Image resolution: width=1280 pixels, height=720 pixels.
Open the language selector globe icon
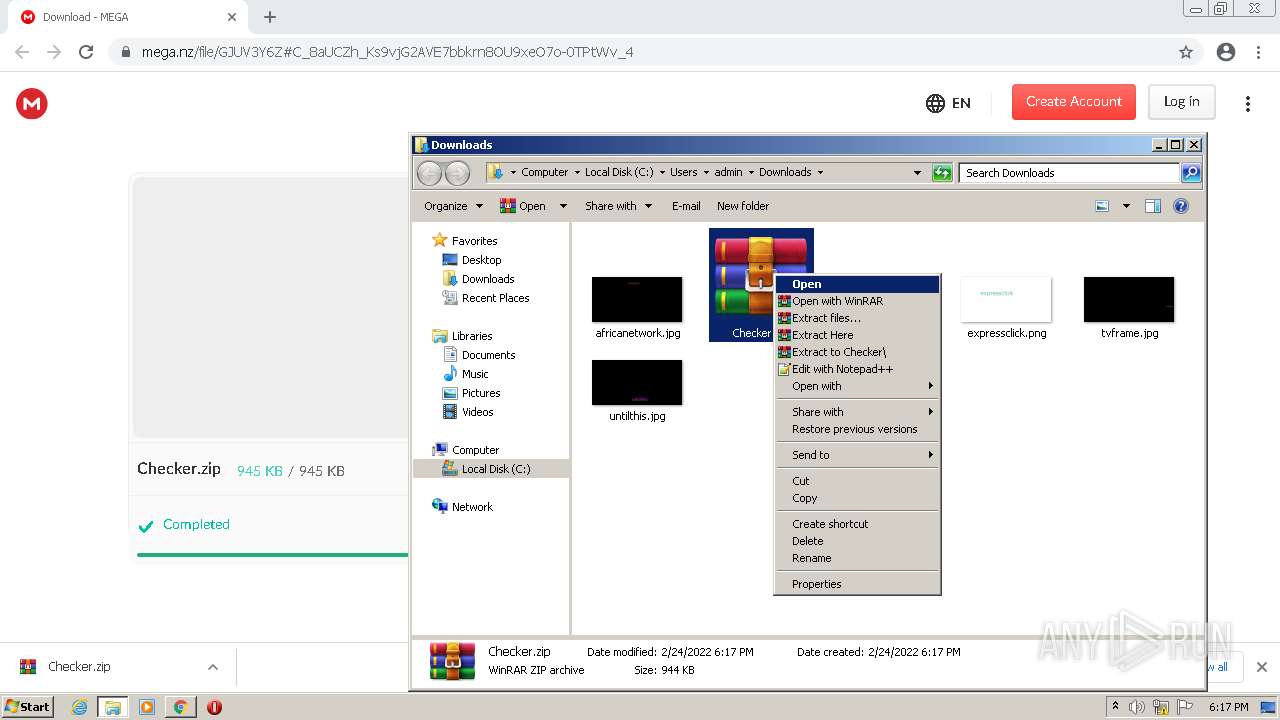(x=935, y=103)
